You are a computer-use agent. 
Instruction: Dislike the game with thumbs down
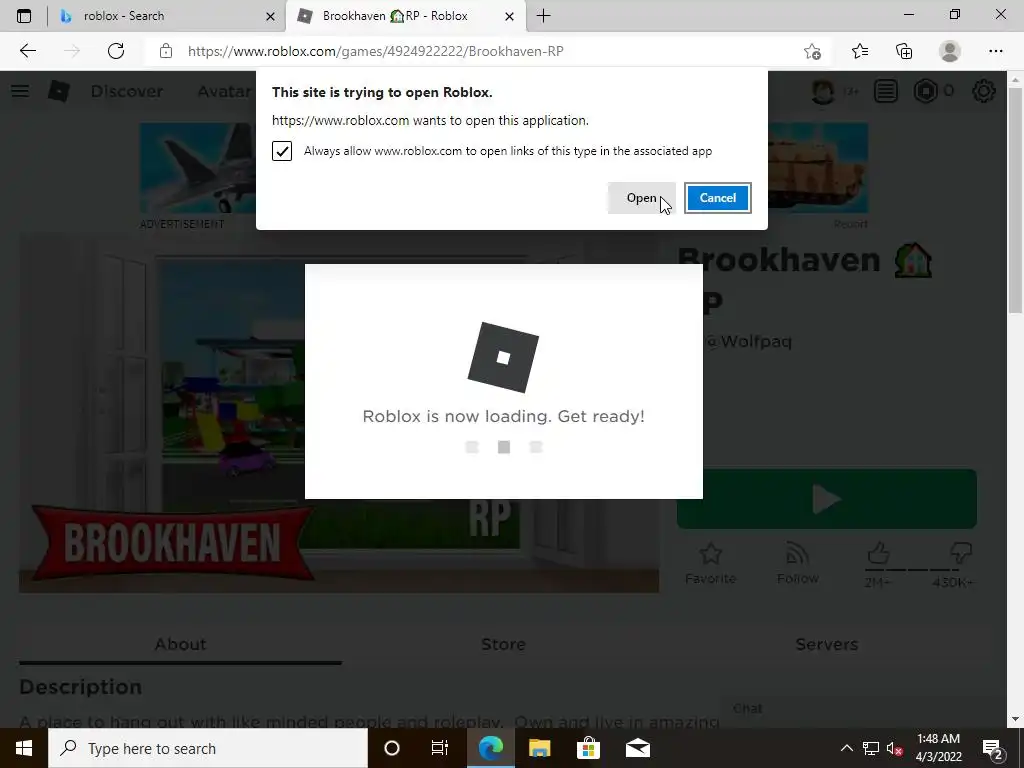coord(961,554)
